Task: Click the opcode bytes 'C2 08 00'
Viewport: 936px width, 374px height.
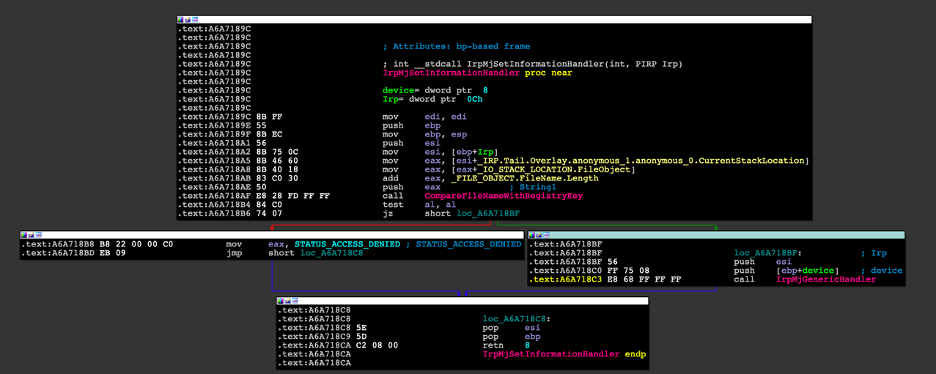Action: tap(376, 345)
